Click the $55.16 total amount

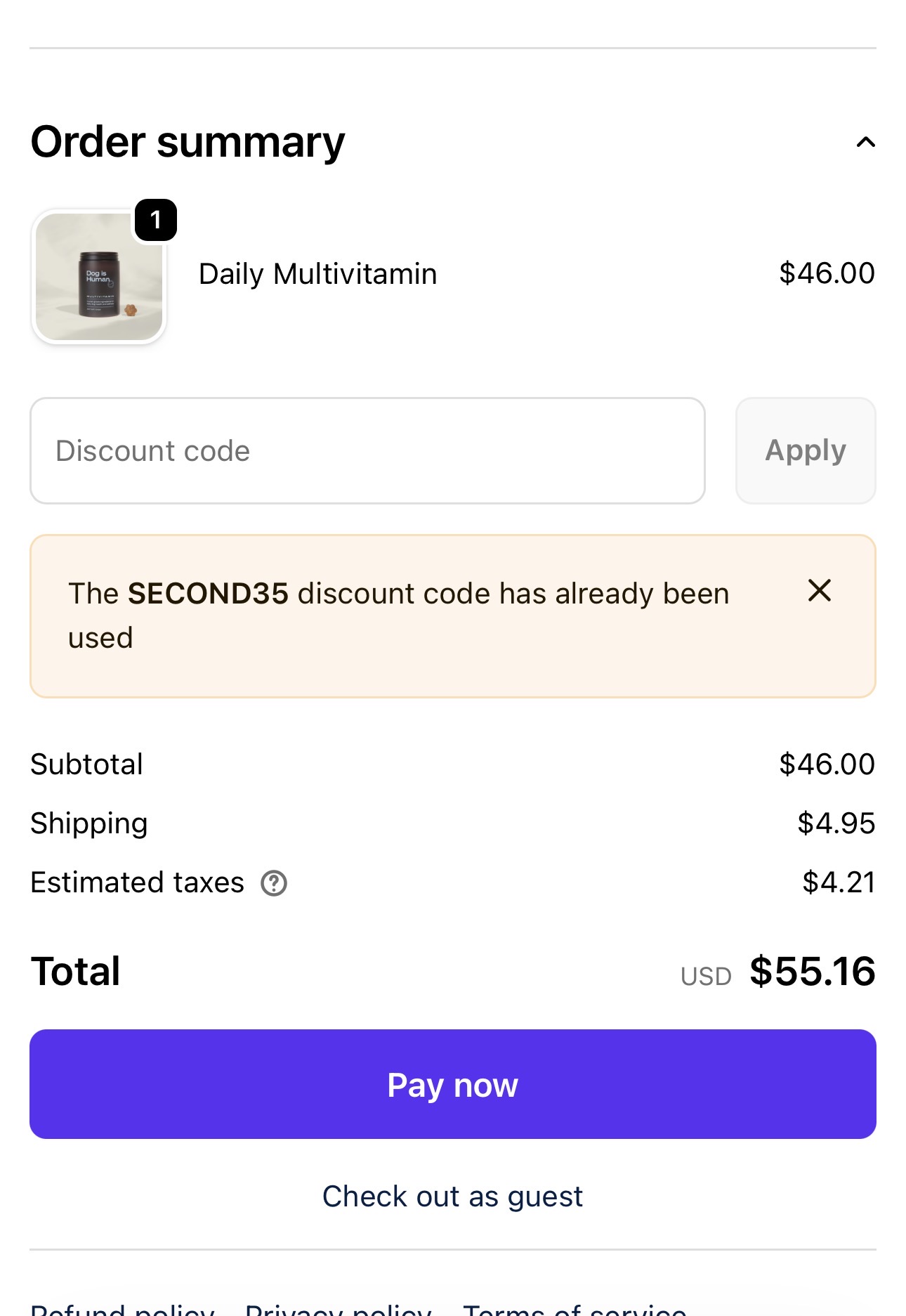[813, 971]
